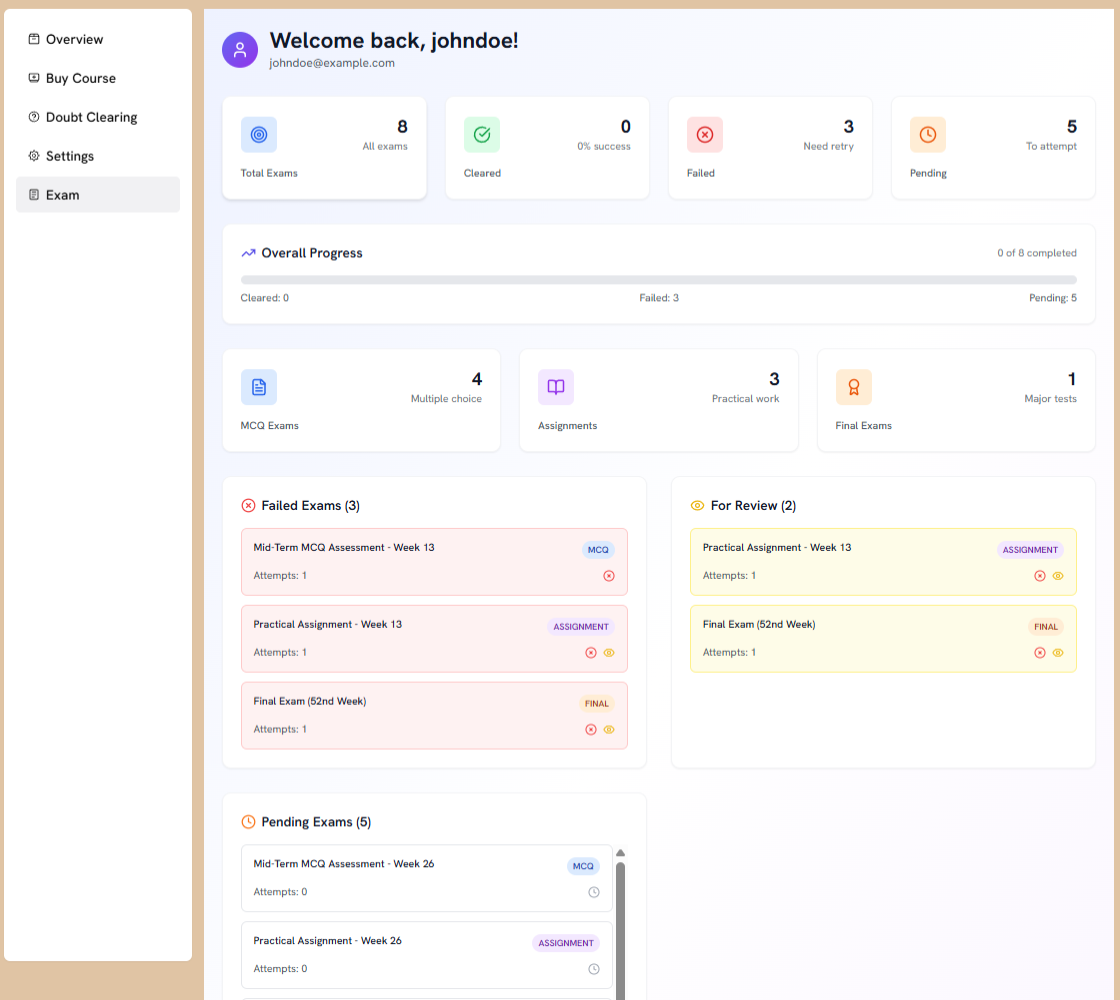Viewport: 1120px width, 1000px height.
Task: Click the Total Exams target icon
Action: 259,134
